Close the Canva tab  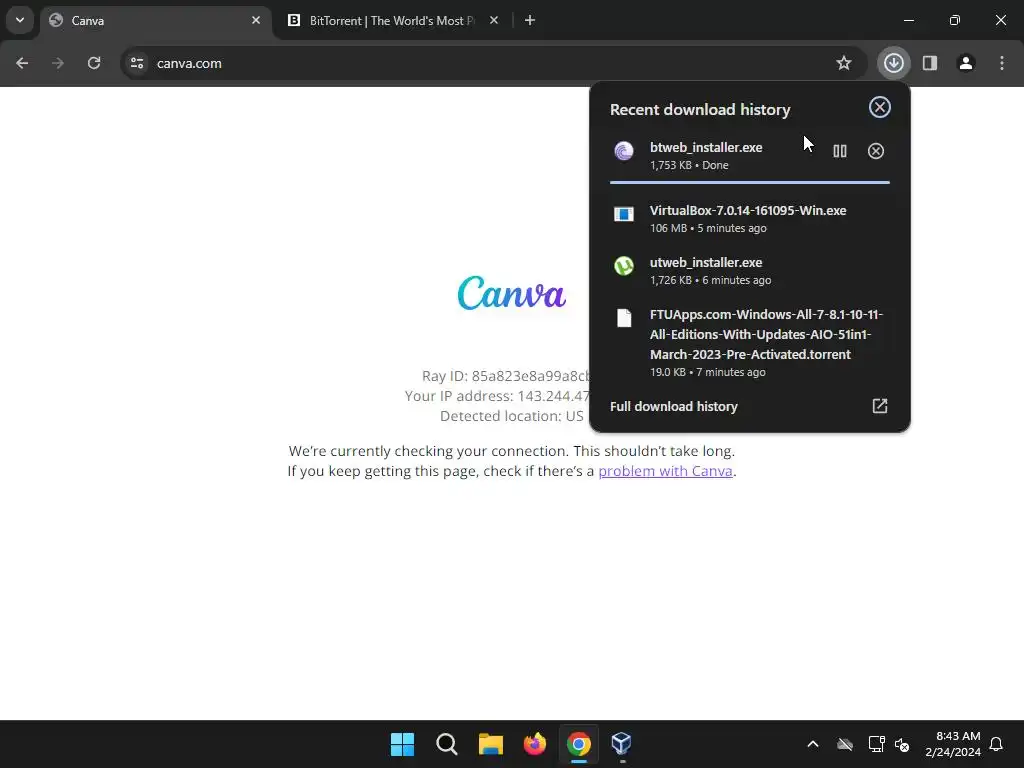(x=256, y=20)
